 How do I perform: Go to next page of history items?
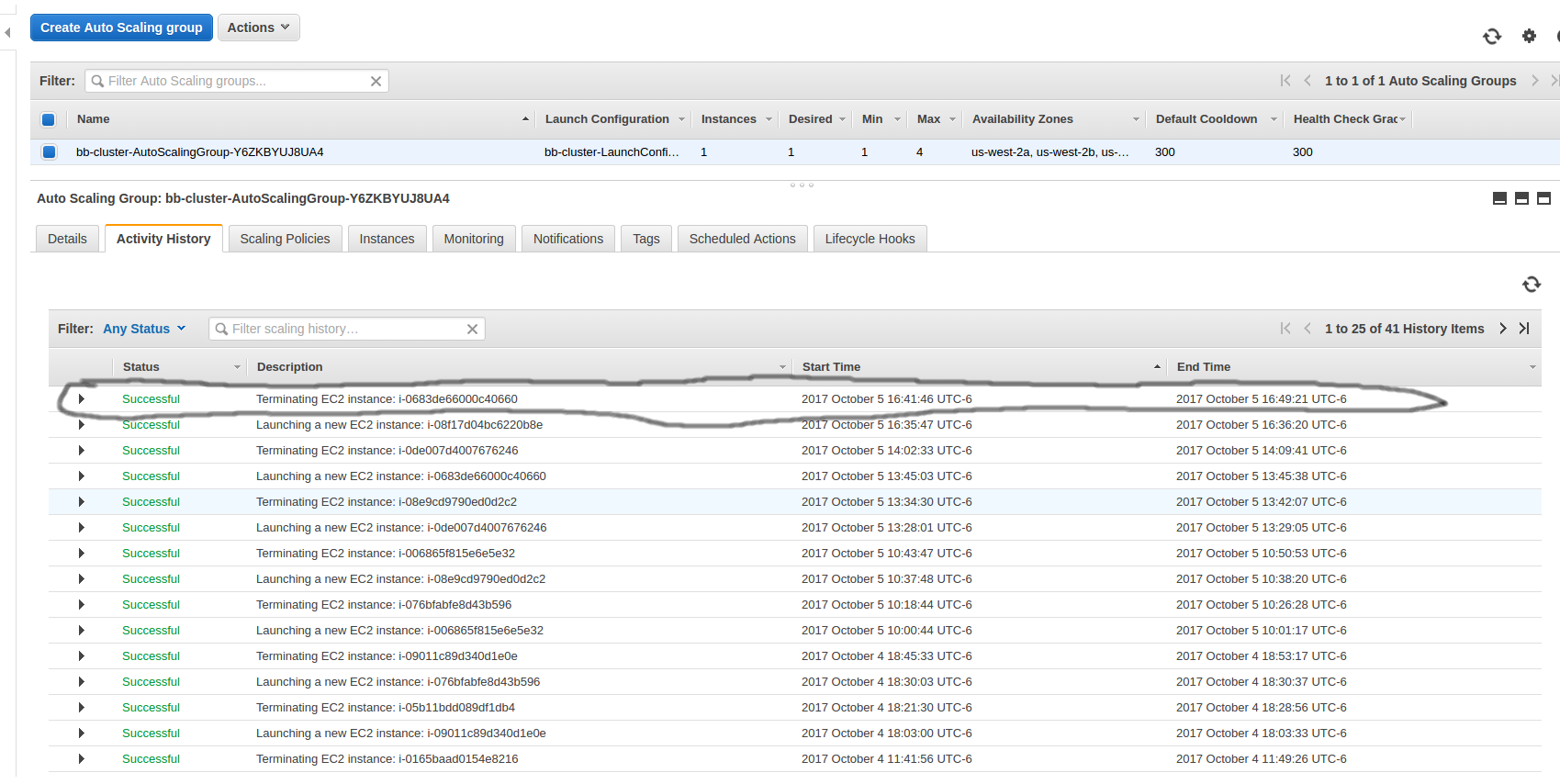(x=1503, y=329)
